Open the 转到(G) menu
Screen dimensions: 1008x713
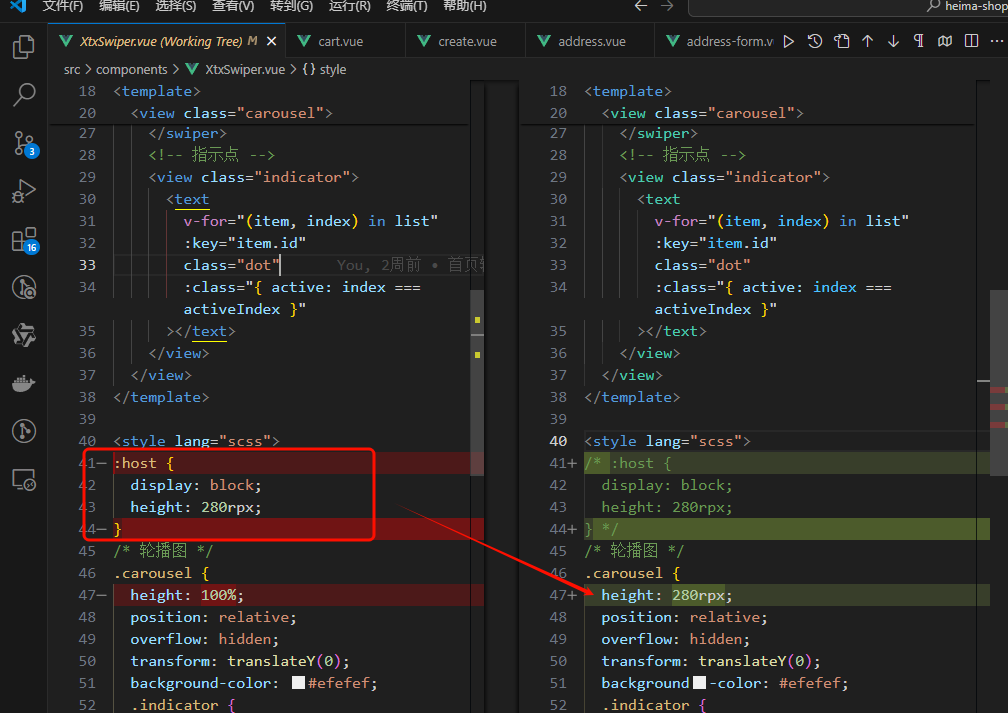291,6
